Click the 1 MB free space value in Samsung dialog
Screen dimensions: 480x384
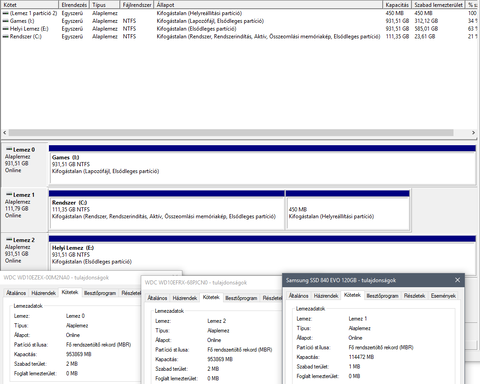[354, 367]
